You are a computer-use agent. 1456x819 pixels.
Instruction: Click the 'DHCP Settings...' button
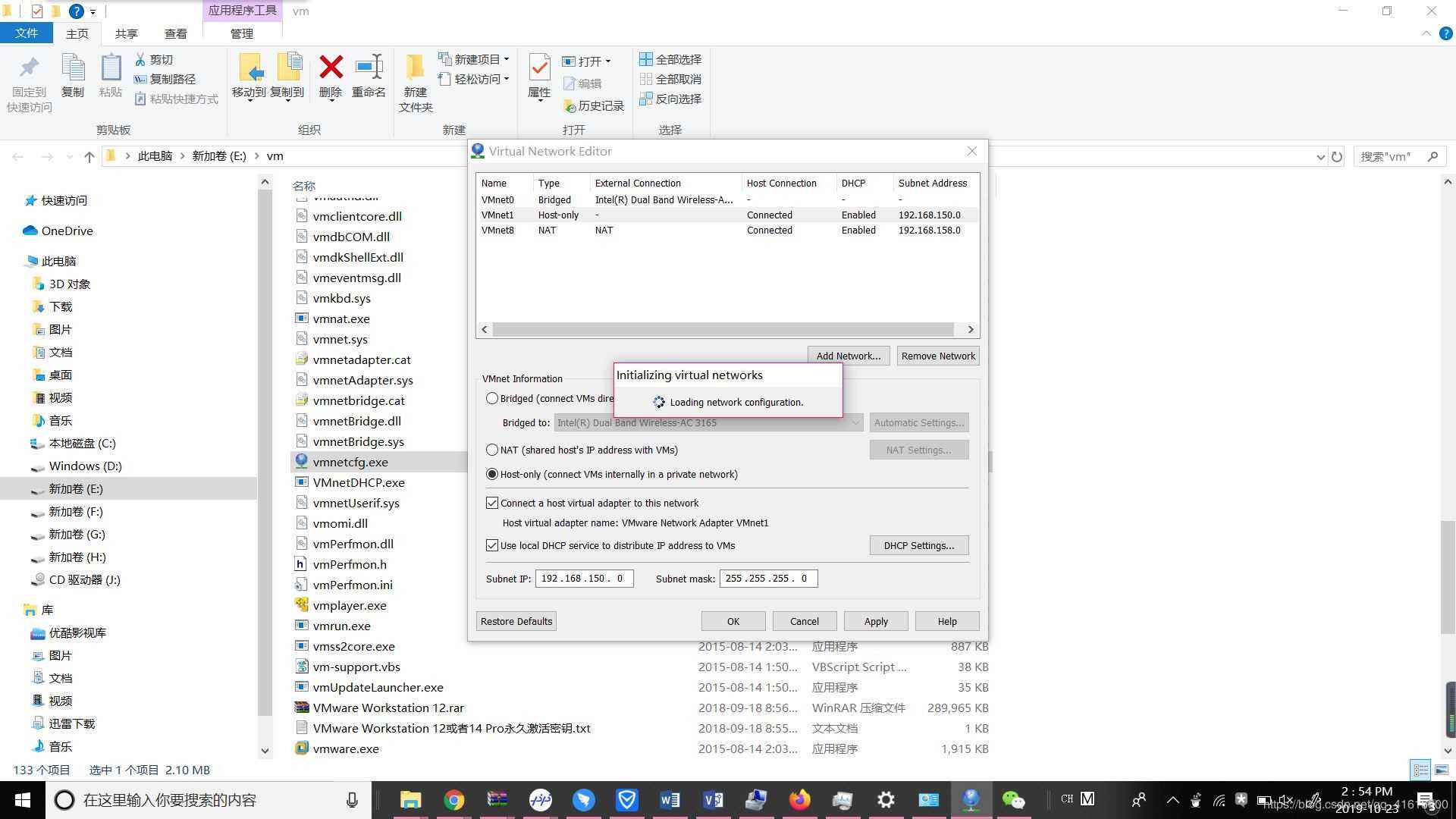(x=918, y=545)
